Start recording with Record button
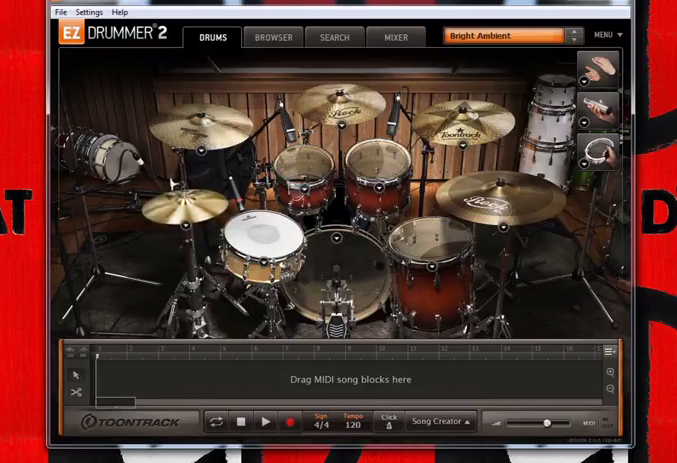Viewport: 677px width, 463px height. [290, 422]
